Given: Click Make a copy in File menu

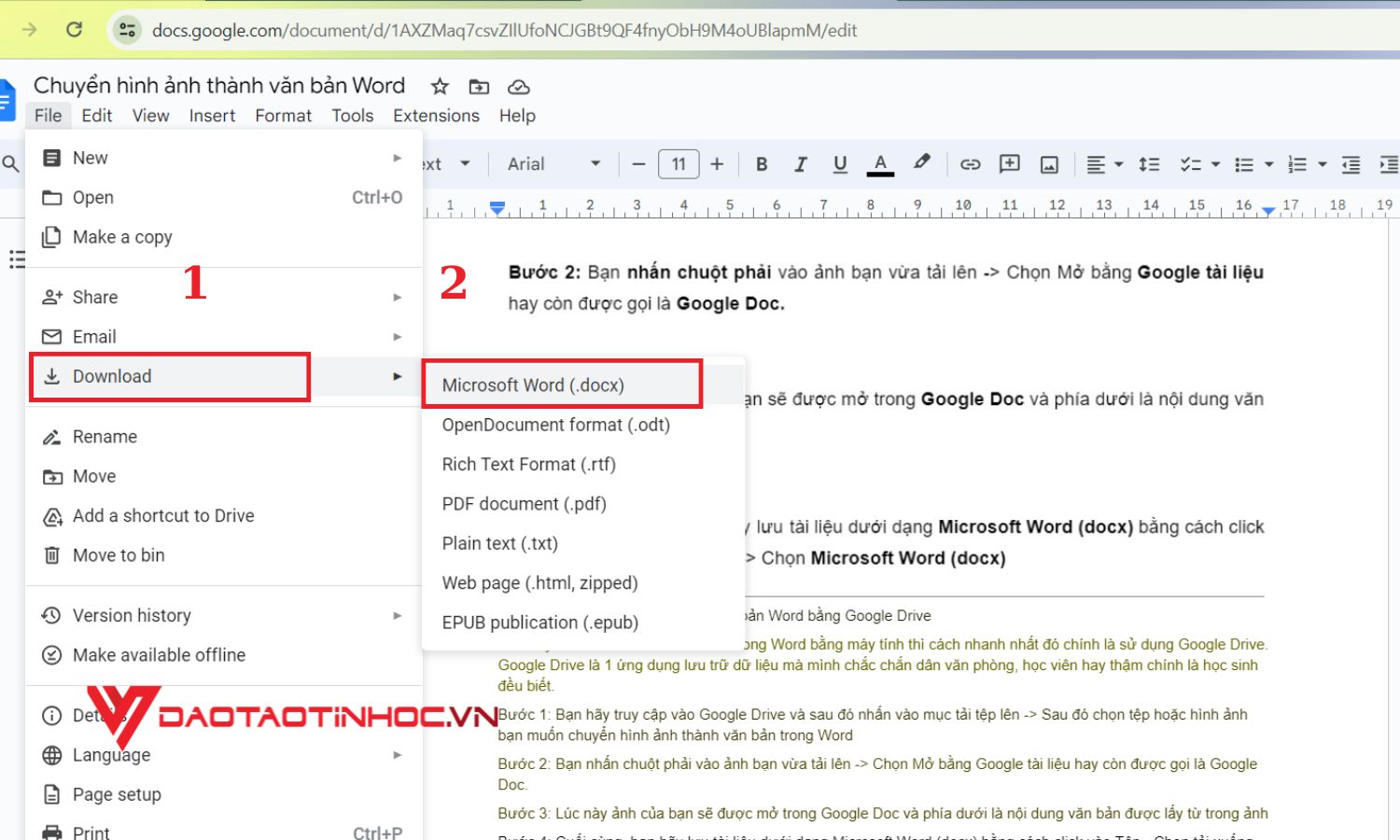Looking at the screenshot, I should point(122,237).
